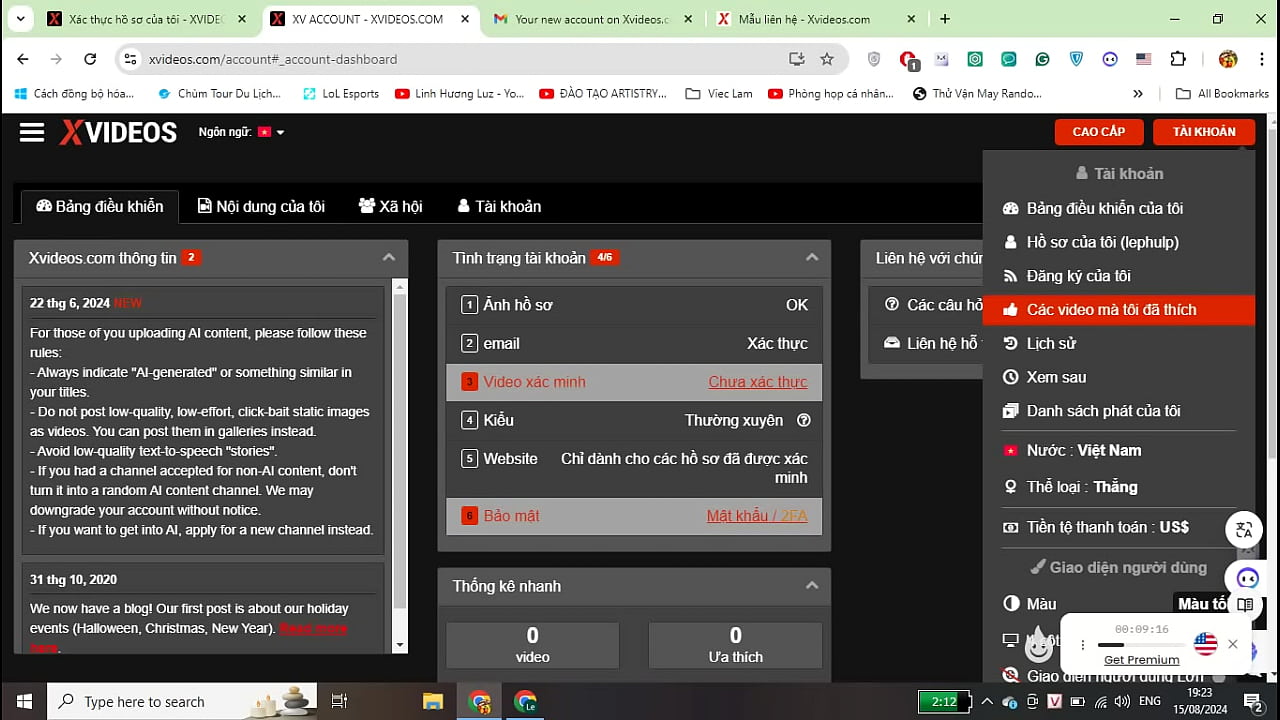
Task: Open the Tài khoản tab
Action: pyautogui.click(x=499, y=207)
